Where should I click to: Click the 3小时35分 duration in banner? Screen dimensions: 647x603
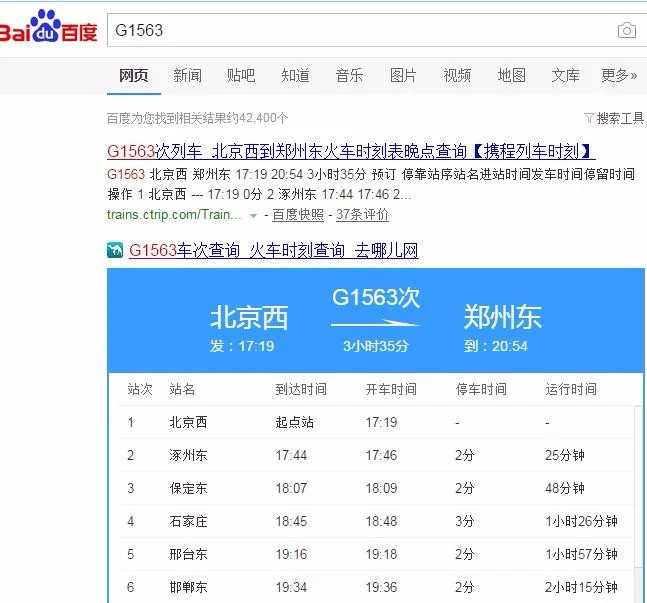tap(375, 346)
